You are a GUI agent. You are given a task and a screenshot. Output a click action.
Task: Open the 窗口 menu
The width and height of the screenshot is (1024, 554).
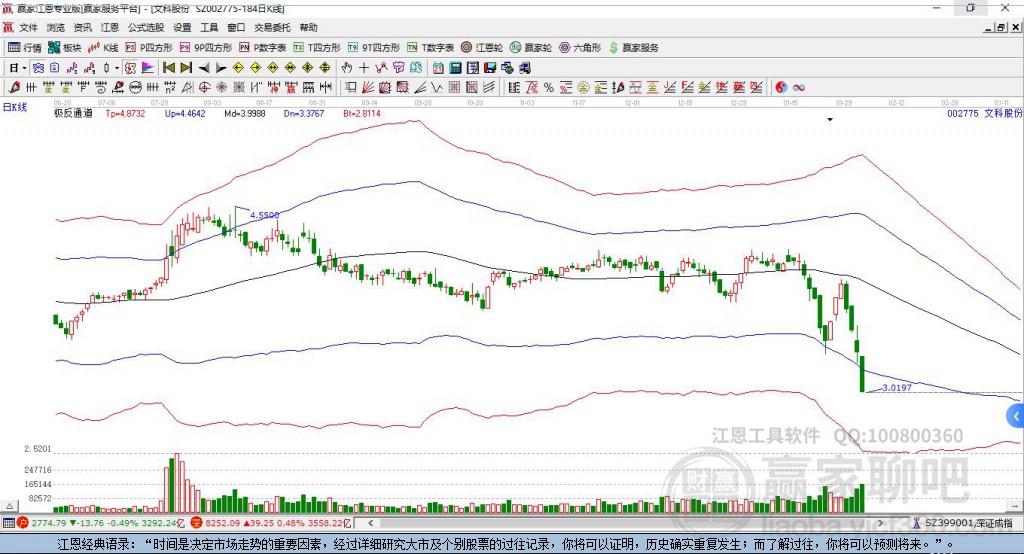(x=236, y=27)
